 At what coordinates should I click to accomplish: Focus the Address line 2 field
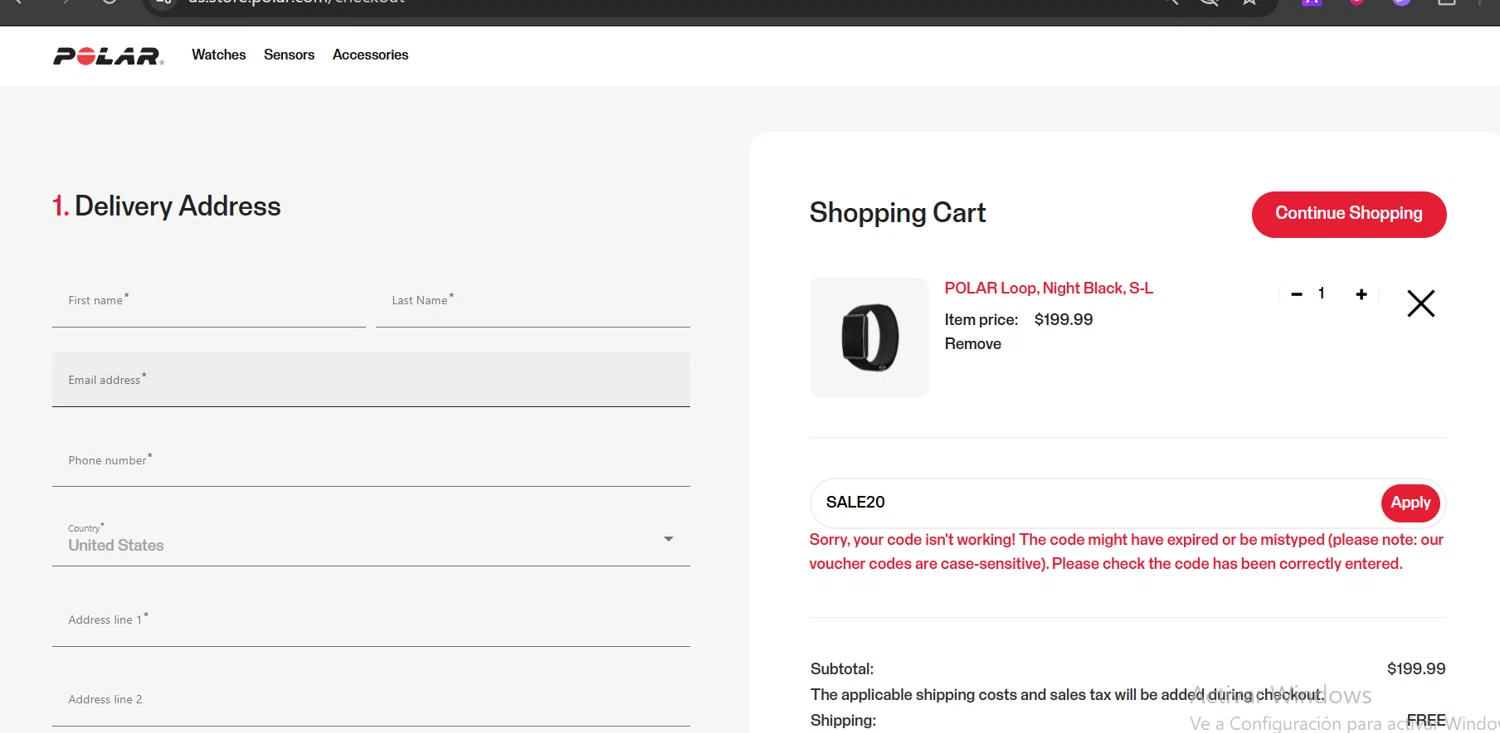tap(371, 700)
